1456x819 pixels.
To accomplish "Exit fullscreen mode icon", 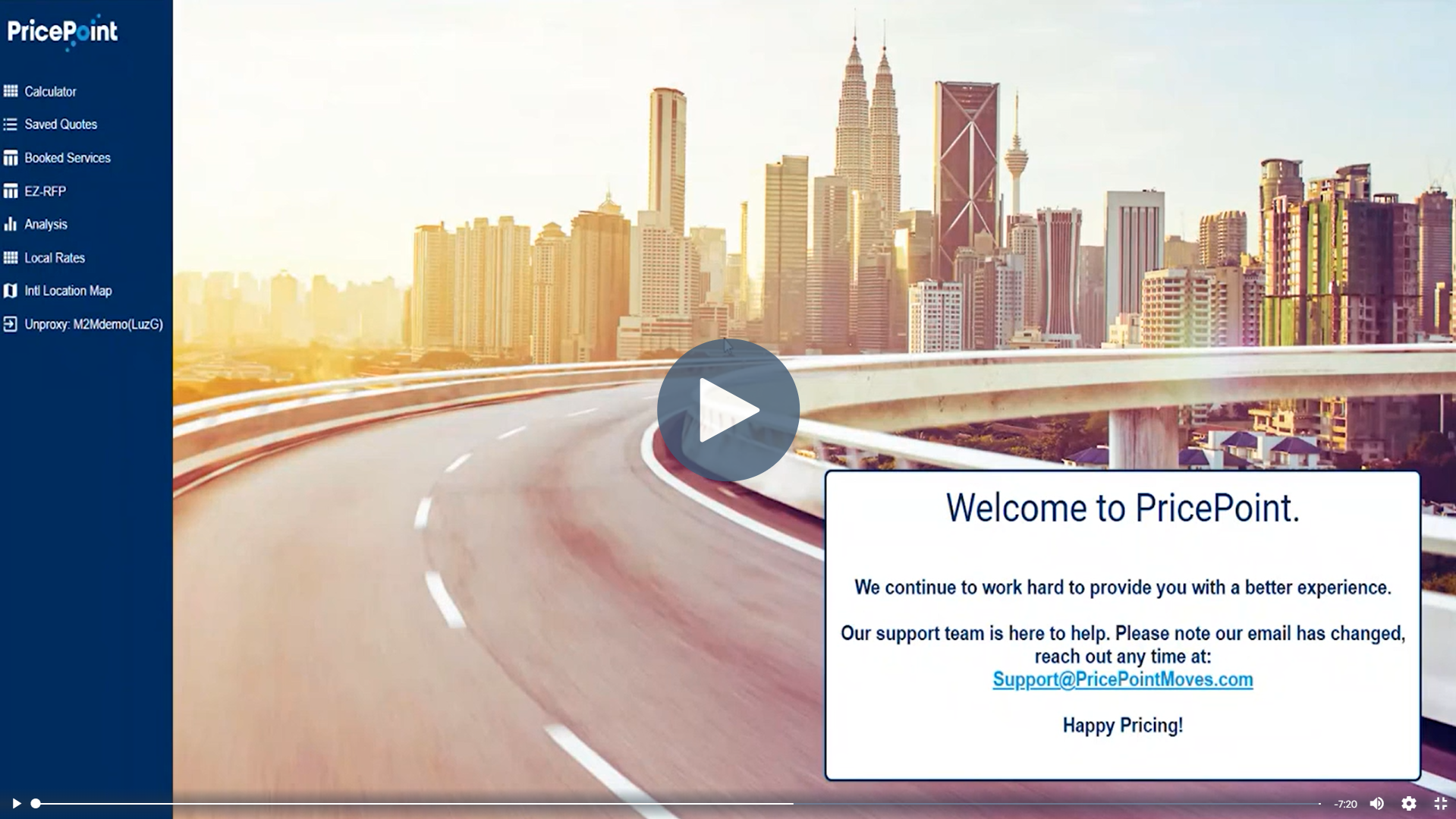I will pyautogui.click(x=1440, y=803).
